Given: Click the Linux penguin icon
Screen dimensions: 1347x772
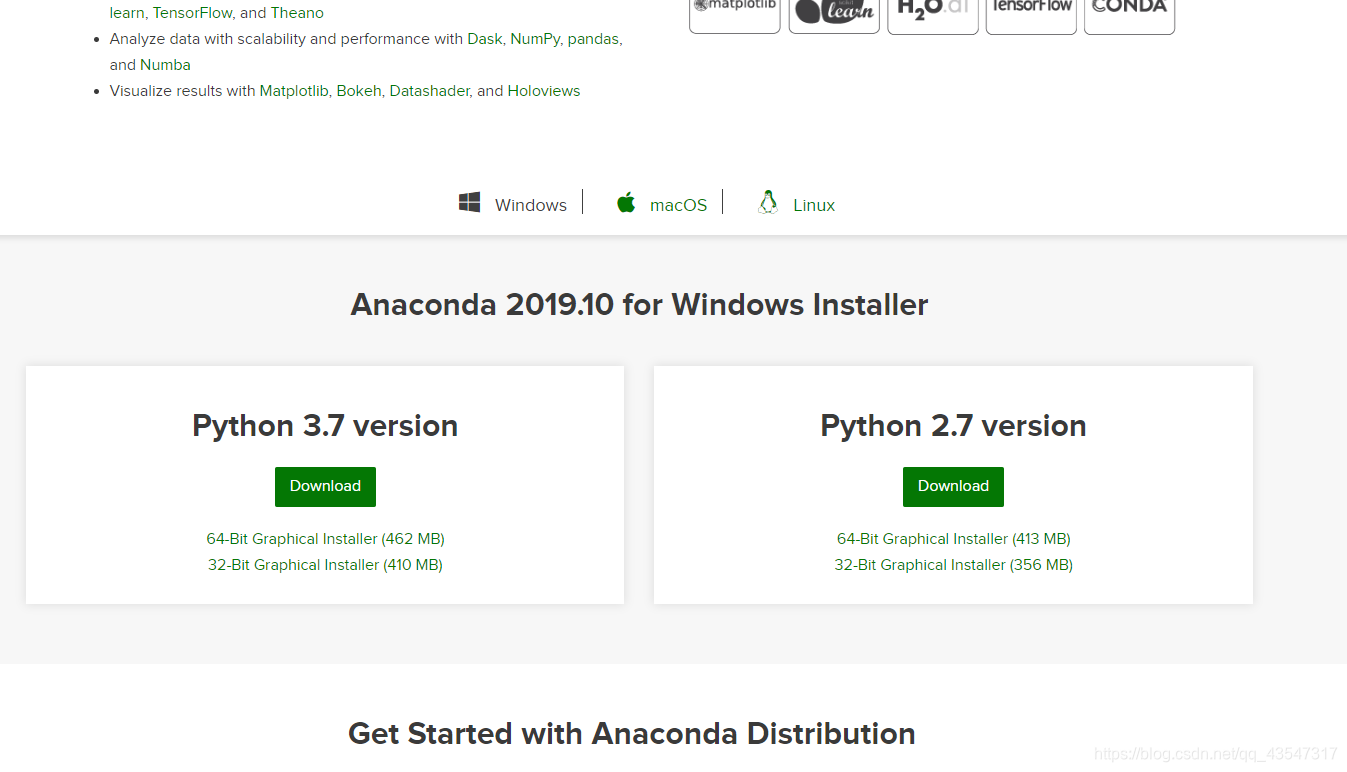Looking at the screenshot, I should 768,203.
